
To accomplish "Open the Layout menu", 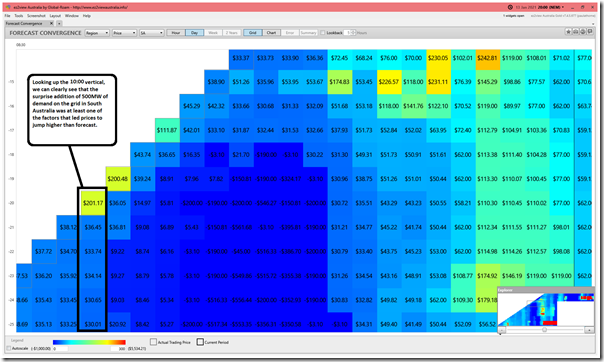I will click(x=55, y=16).
